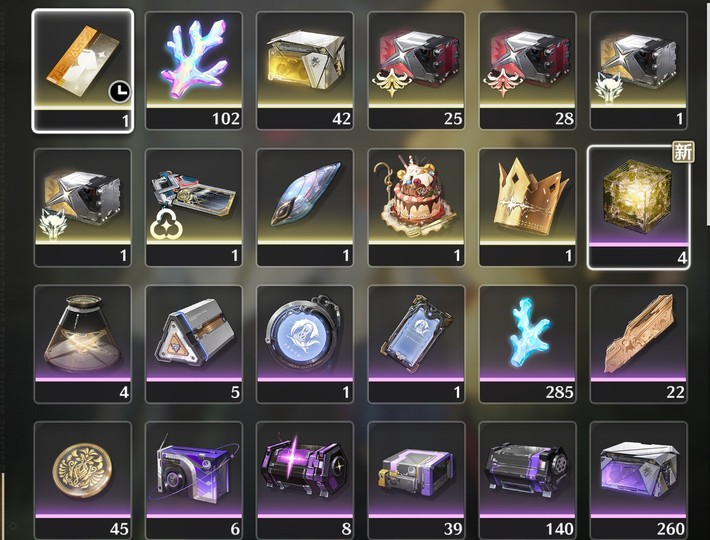Pick the triangular silver case with 5
710x540 pixels.
[194, 344]
